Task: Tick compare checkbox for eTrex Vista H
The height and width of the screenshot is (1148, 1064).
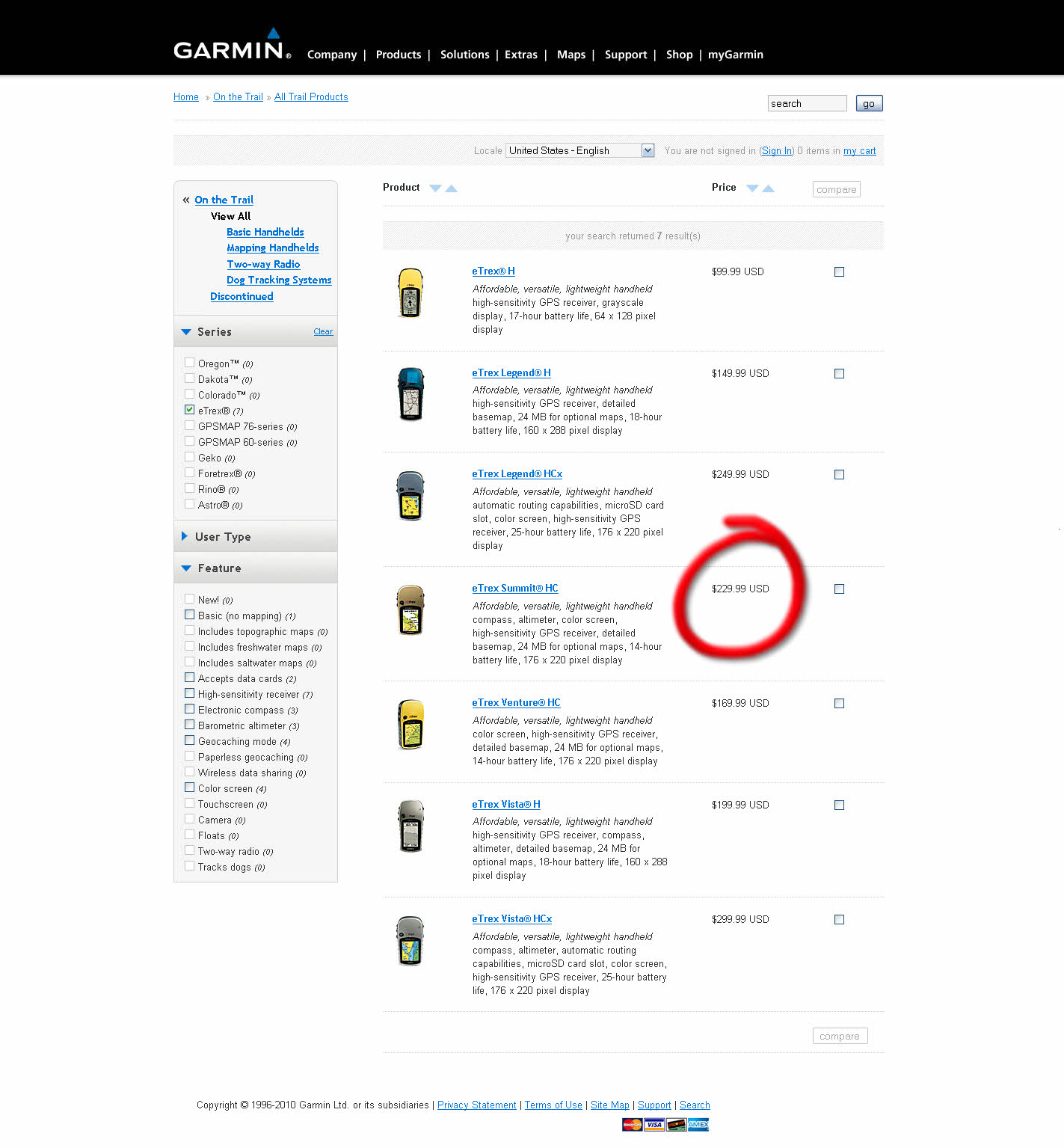Action: click(839, 805)
